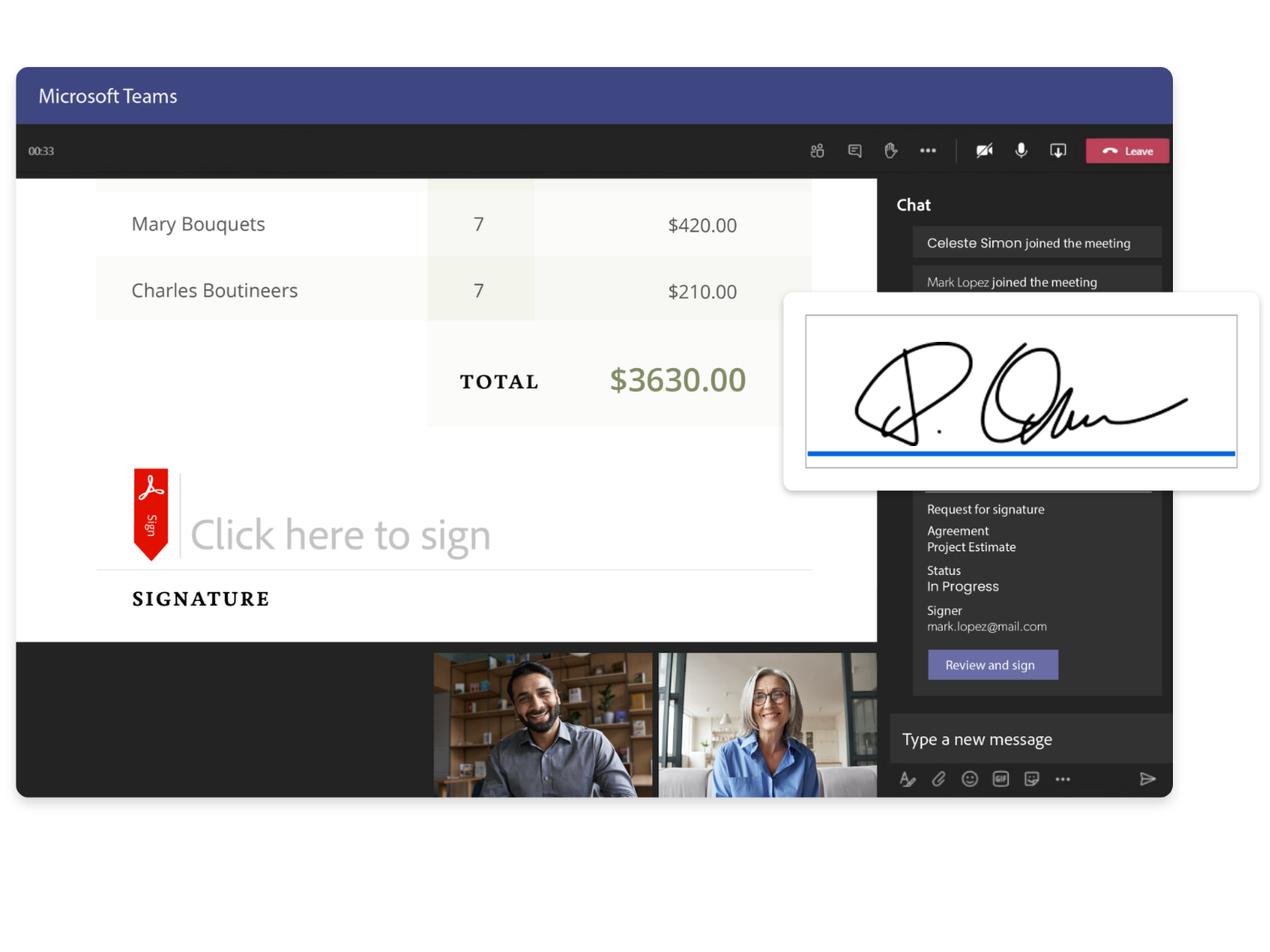
Task: Attach a file to the chat message
Action: (939, 779)
